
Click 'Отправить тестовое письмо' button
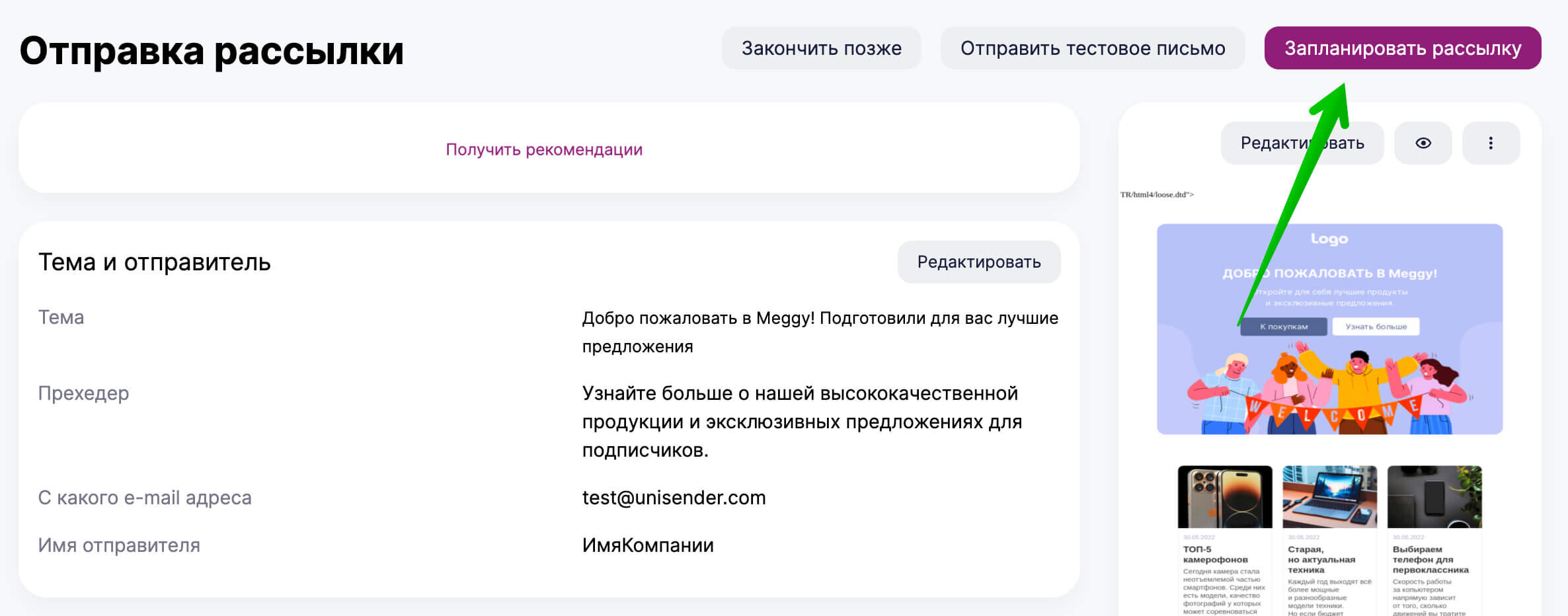click(x=1093, y=48)
